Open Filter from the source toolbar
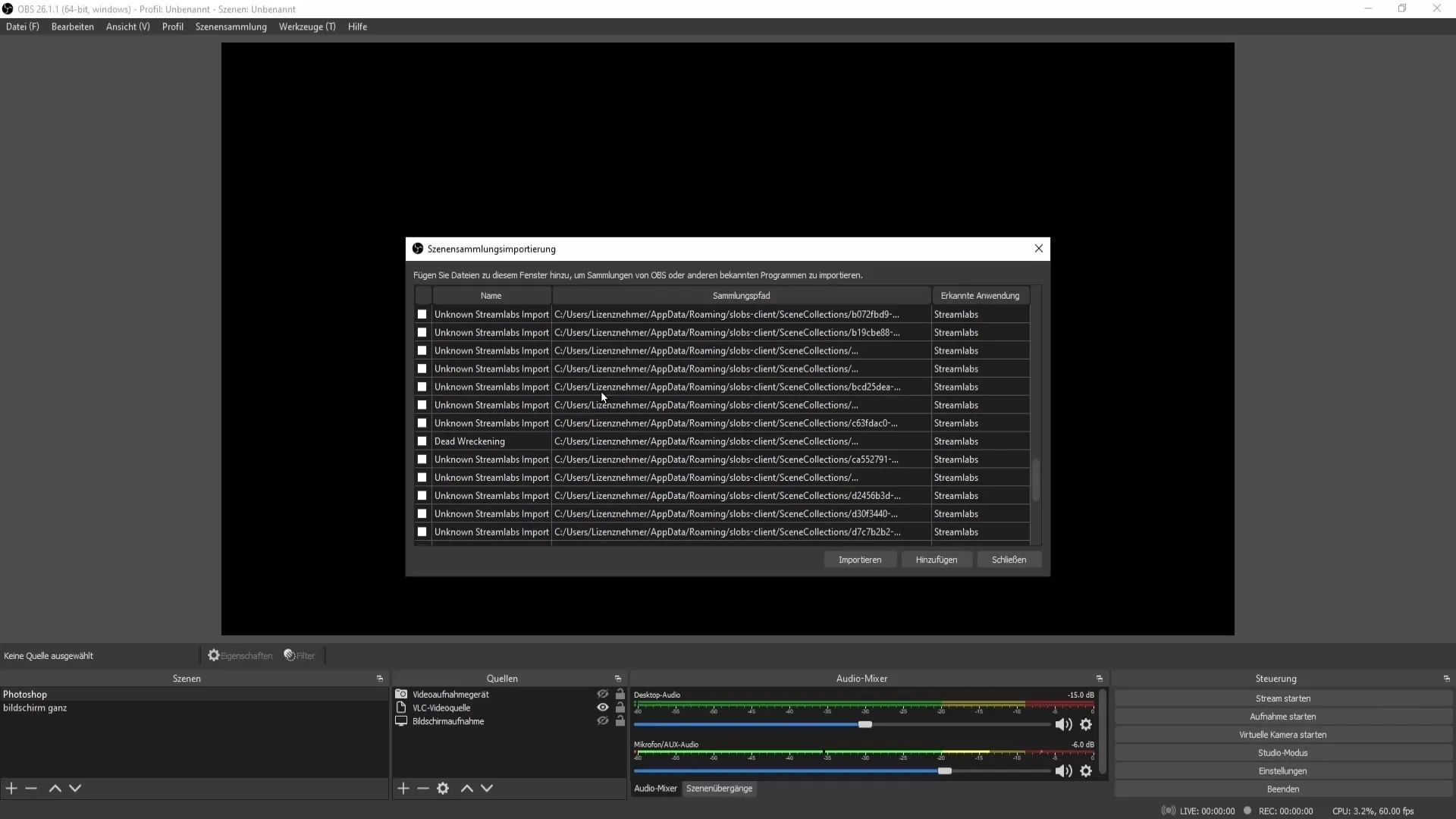This screenshot has width=1456, height=819. click(300, 655)
